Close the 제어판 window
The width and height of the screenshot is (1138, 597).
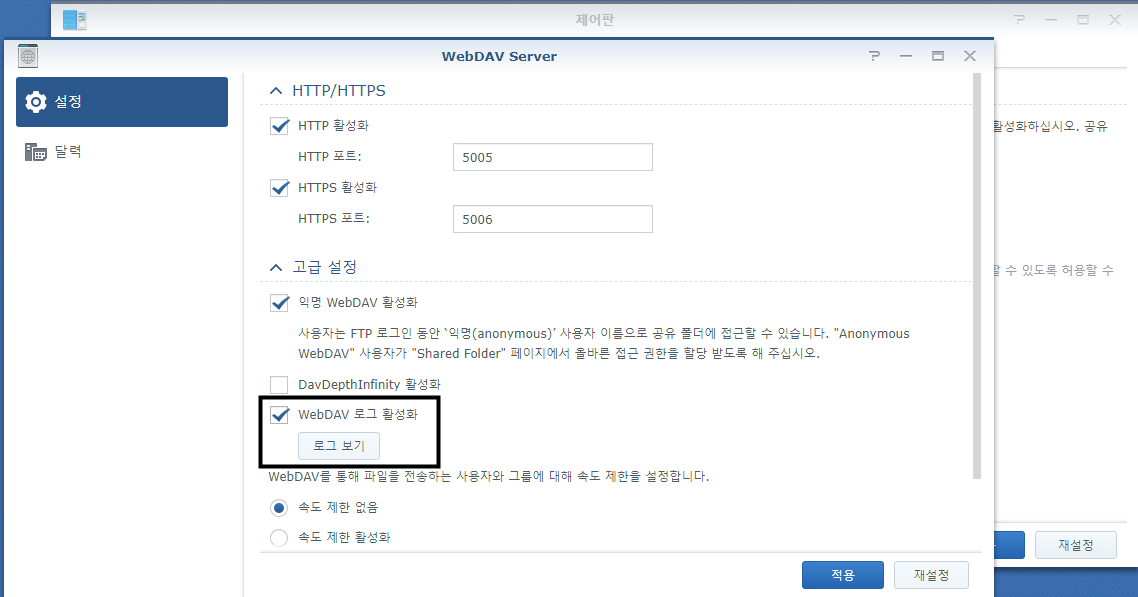1115,20
